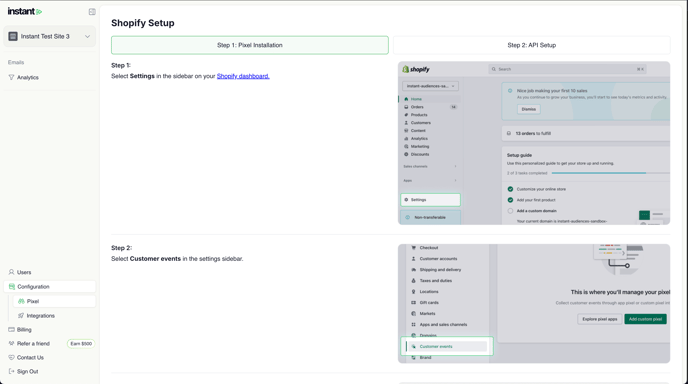The height and width of the screenshot is (384, 688).
Task: Open the Instant Test Site 3 site selector
Action: pyautogui.click(x=50, y=36)
